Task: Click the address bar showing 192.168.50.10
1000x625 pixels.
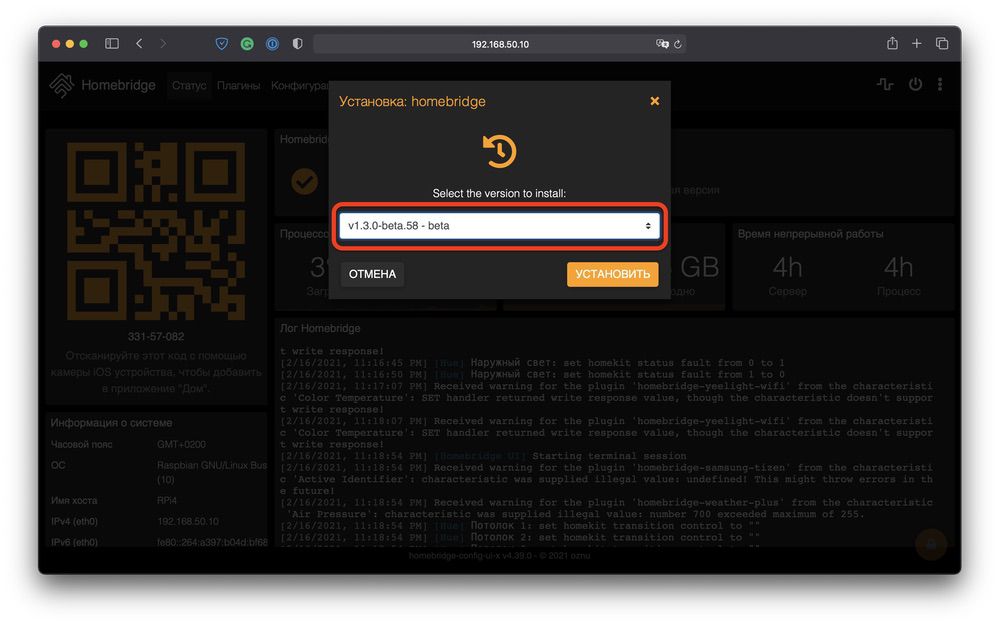Action: click(x=499, y=44)
